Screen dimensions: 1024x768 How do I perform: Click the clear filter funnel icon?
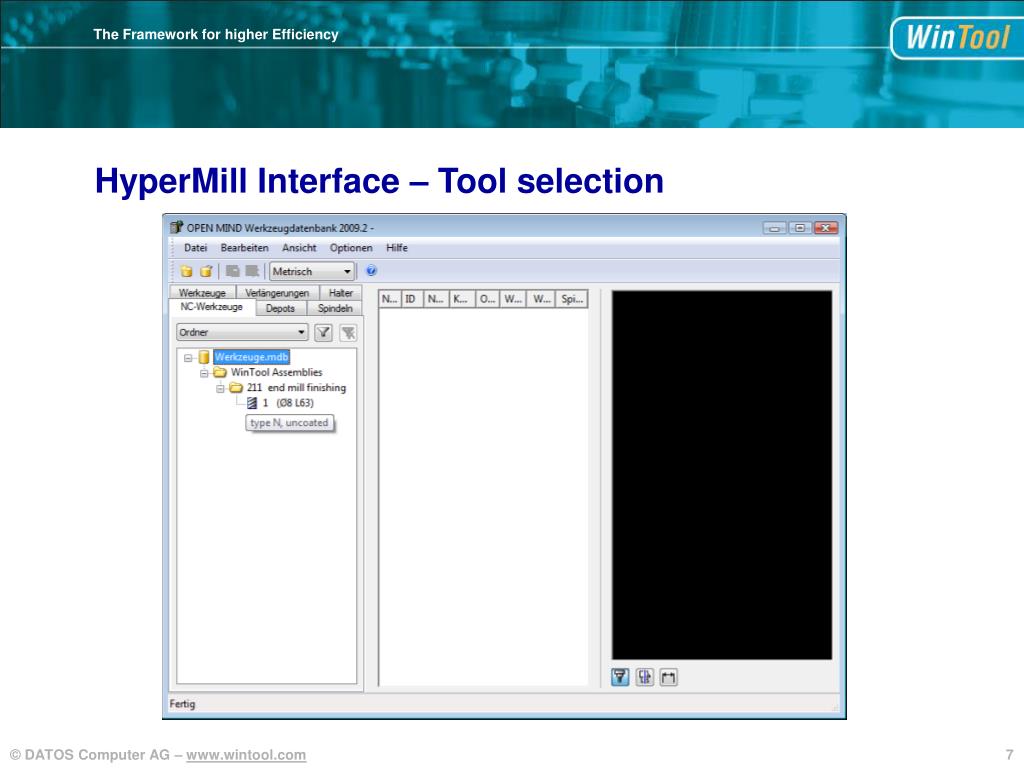tap(349, 332)
